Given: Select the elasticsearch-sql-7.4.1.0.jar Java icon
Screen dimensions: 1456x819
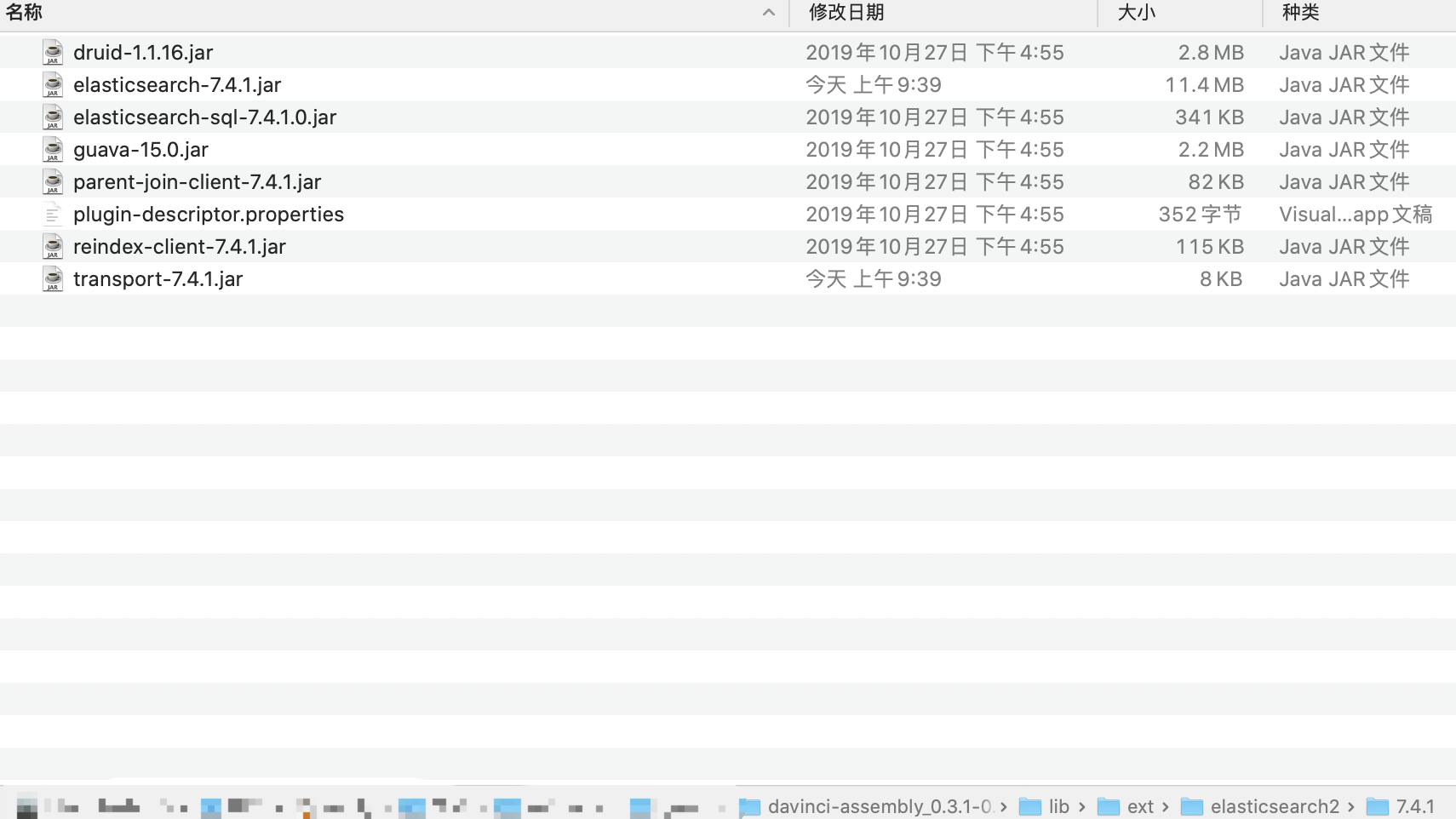Looking at the screenshot, I should click(x=52, y=117).
